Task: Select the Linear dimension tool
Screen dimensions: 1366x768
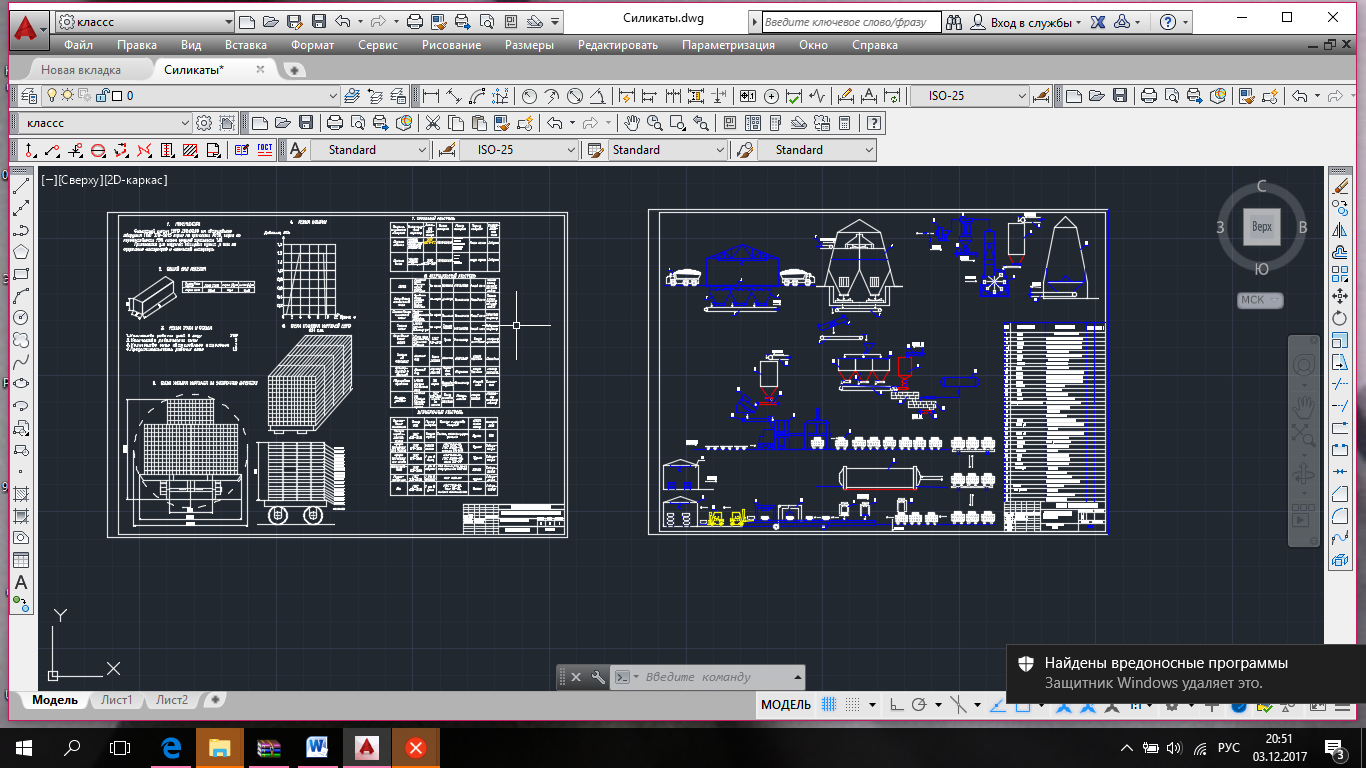Action: tap(431, 96)
